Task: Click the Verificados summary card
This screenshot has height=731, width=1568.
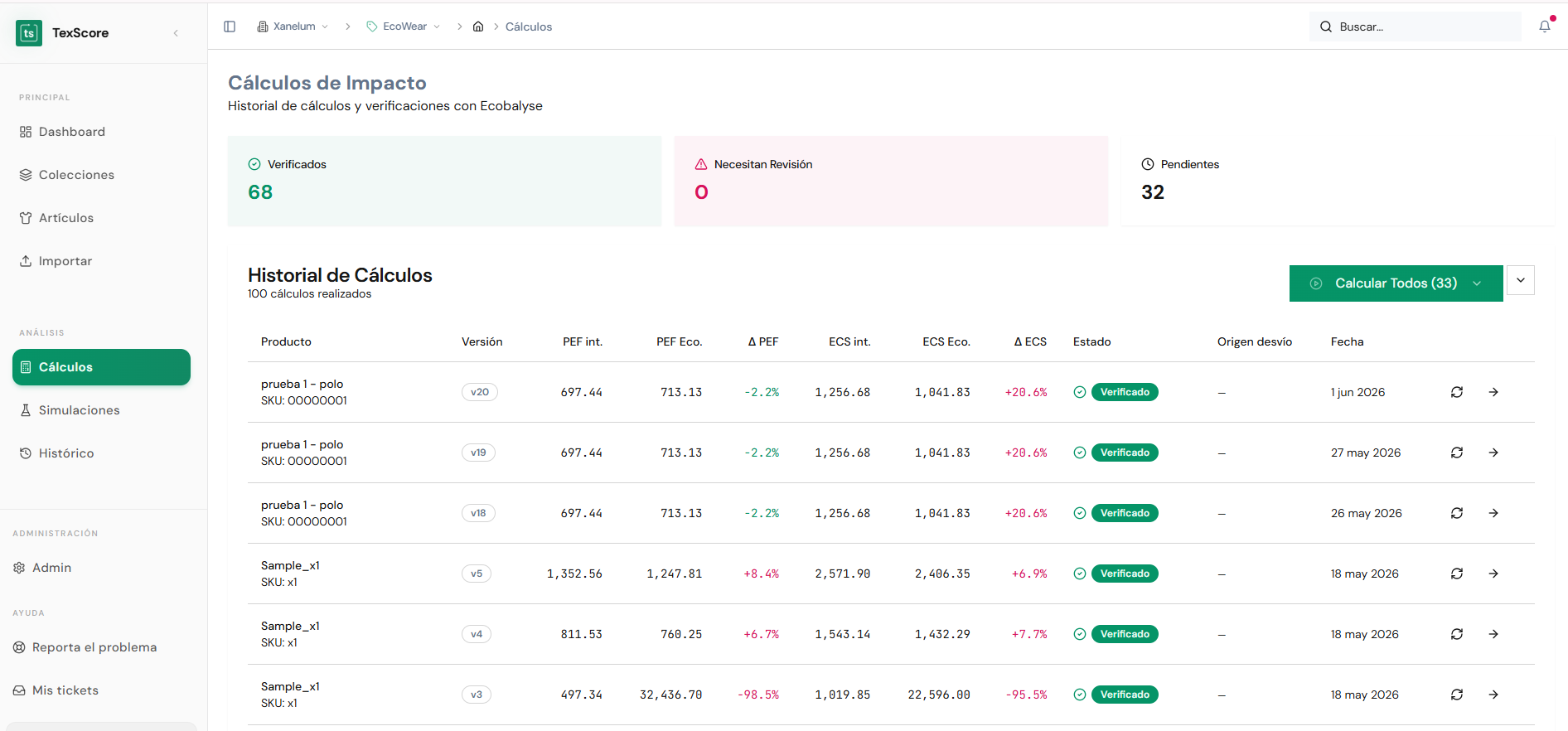Action: pos(445,182)
